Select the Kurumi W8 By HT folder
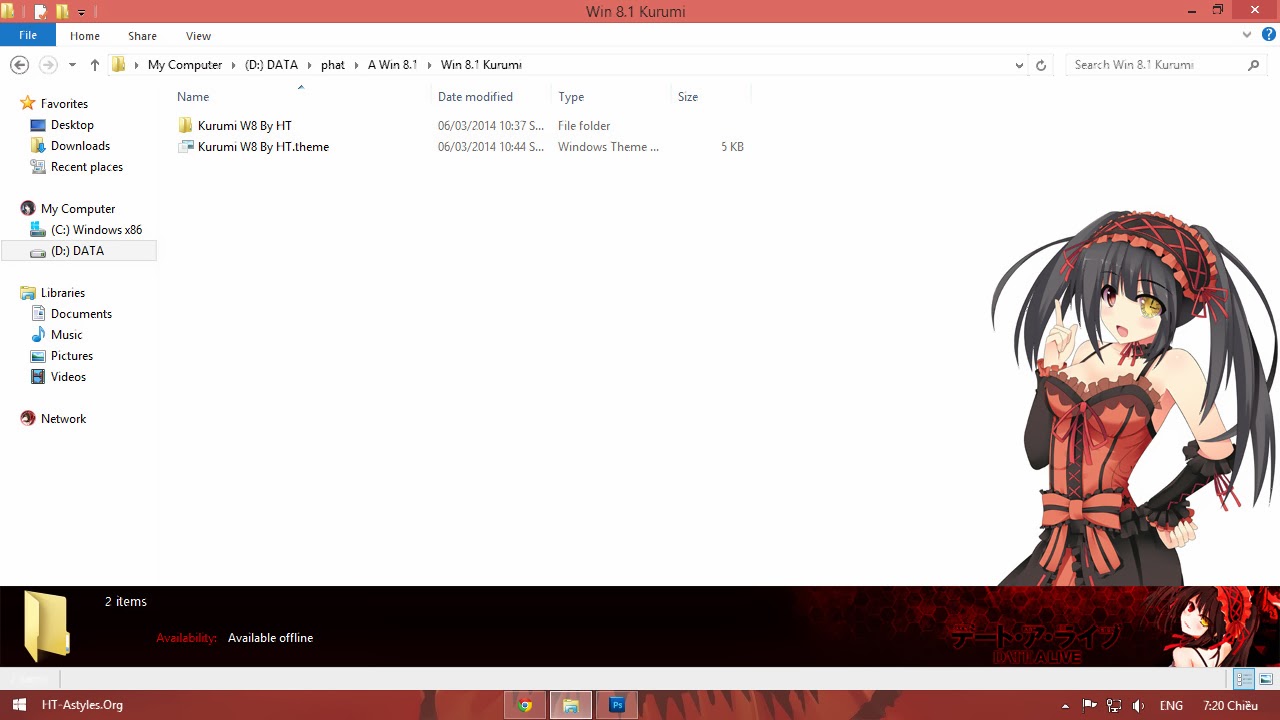Screen dimensions: 1280x720 pyautogui.click(x=245, y=126)
